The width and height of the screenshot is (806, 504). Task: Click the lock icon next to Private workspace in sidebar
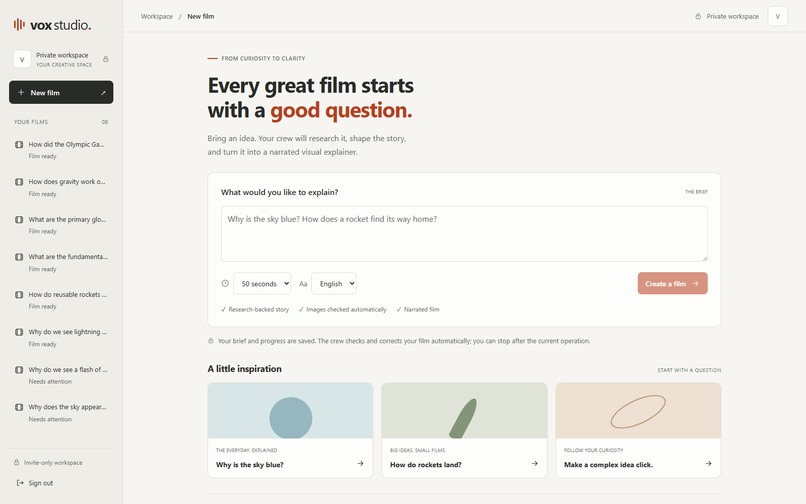point(105,59)
